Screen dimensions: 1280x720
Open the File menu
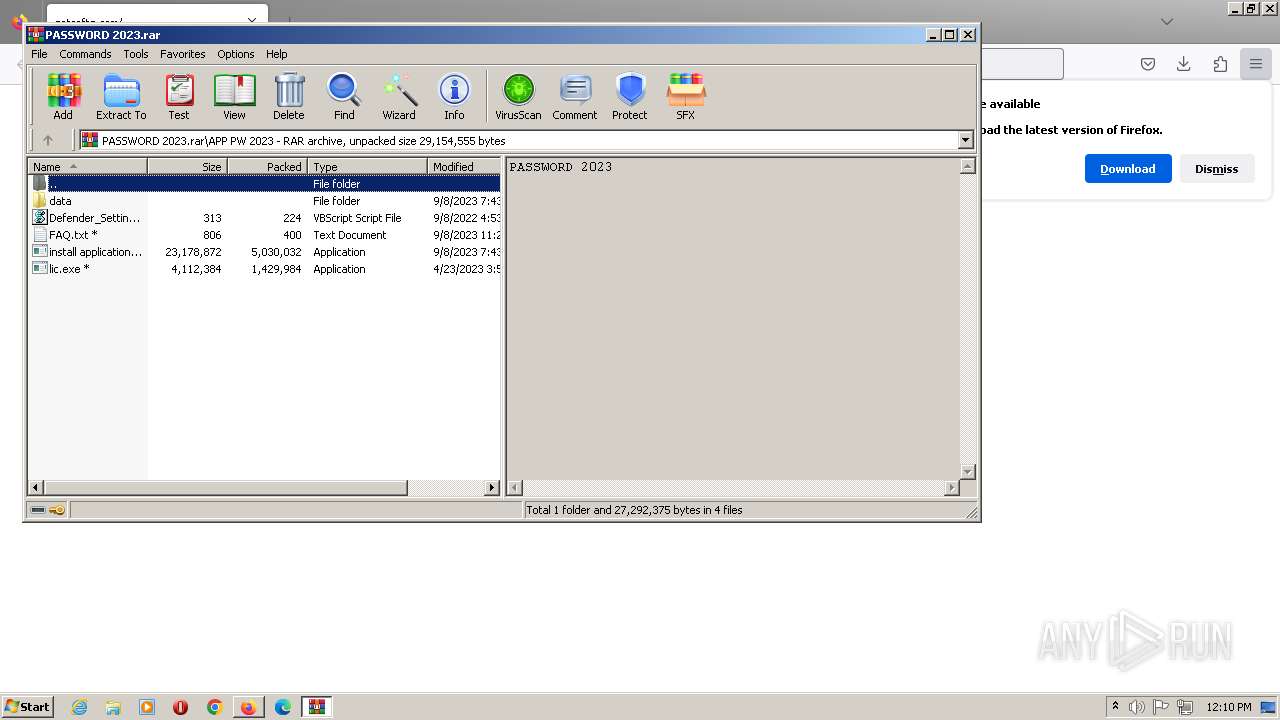(39, 54)
